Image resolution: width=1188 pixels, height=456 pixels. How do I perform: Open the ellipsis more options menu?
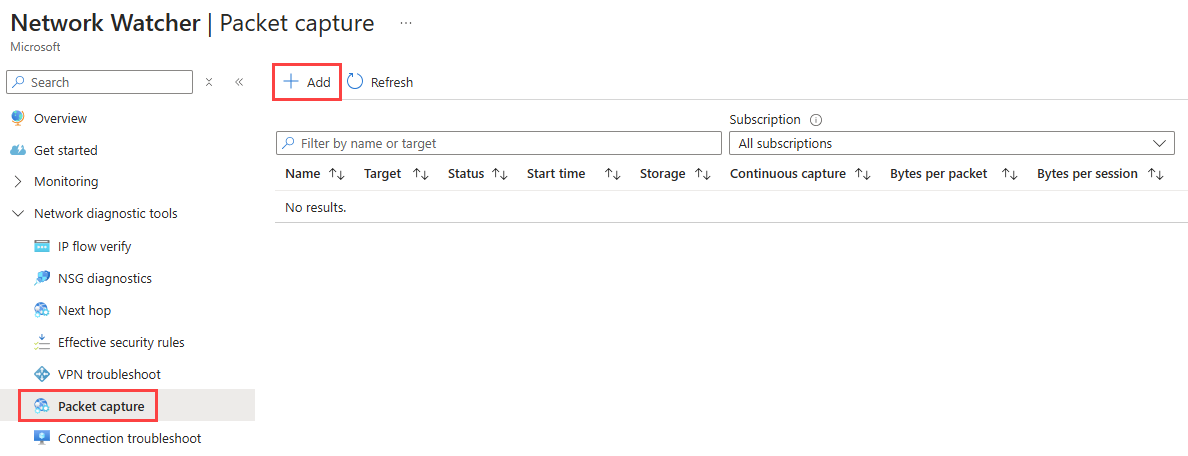pos(406,23)
